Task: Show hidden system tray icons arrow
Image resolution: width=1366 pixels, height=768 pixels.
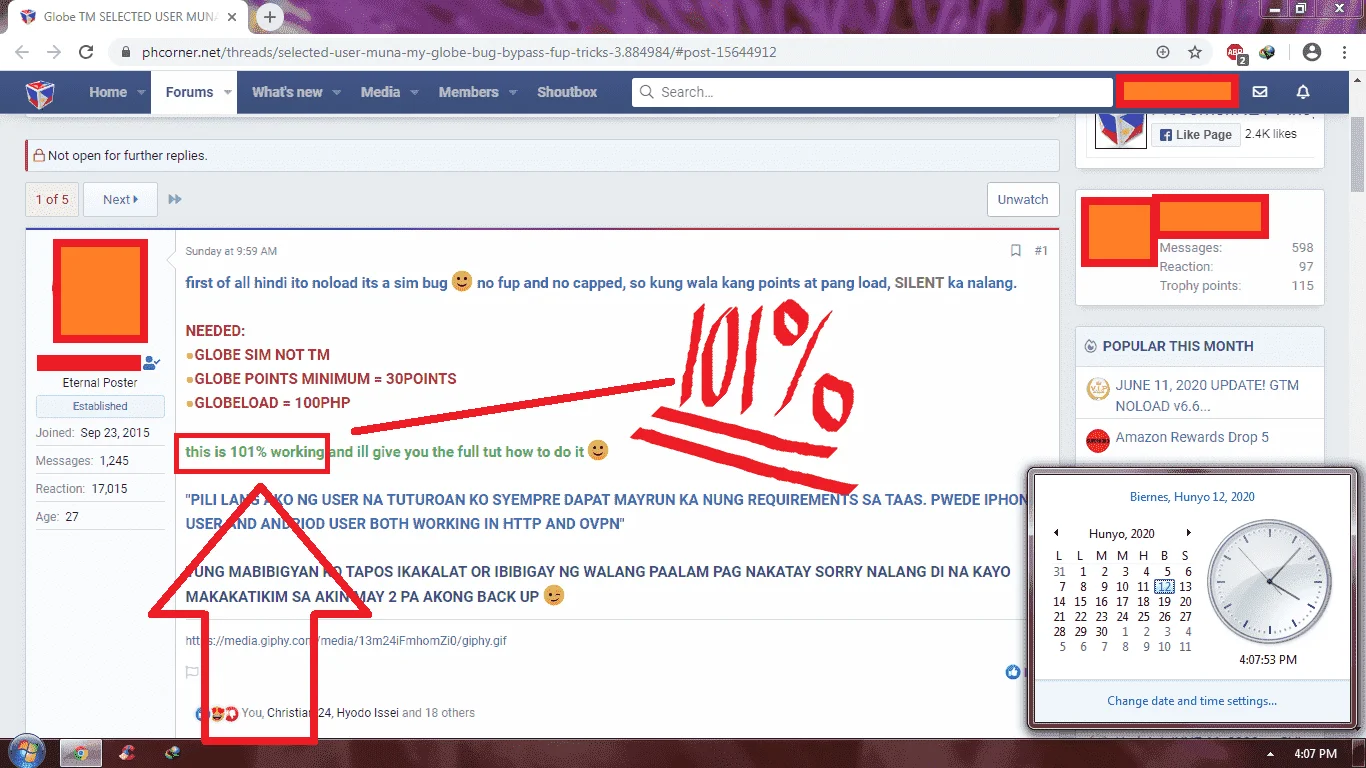Action: (x=1271, y=754)
